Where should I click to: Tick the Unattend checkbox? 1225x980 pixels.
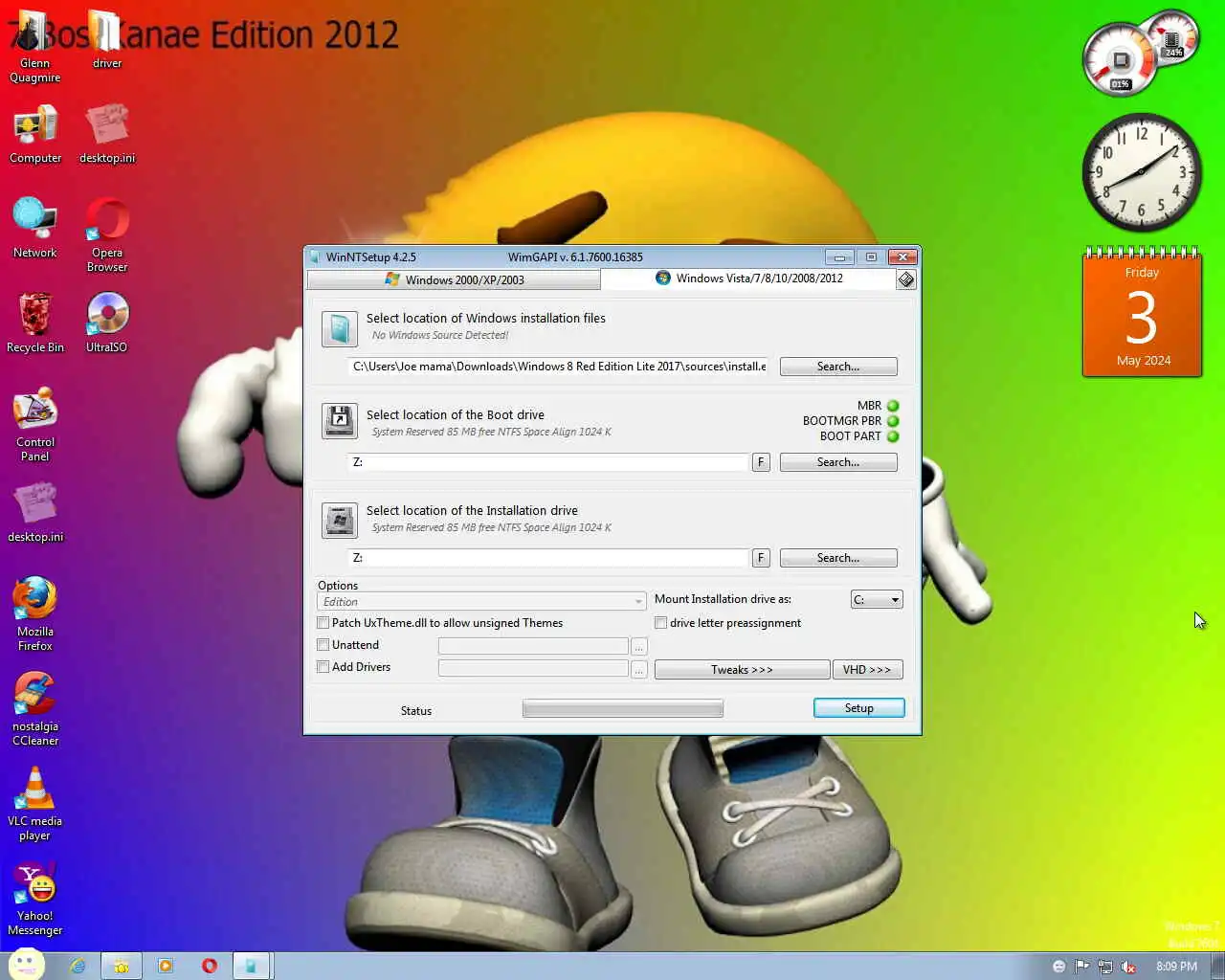tap(323, 645)
